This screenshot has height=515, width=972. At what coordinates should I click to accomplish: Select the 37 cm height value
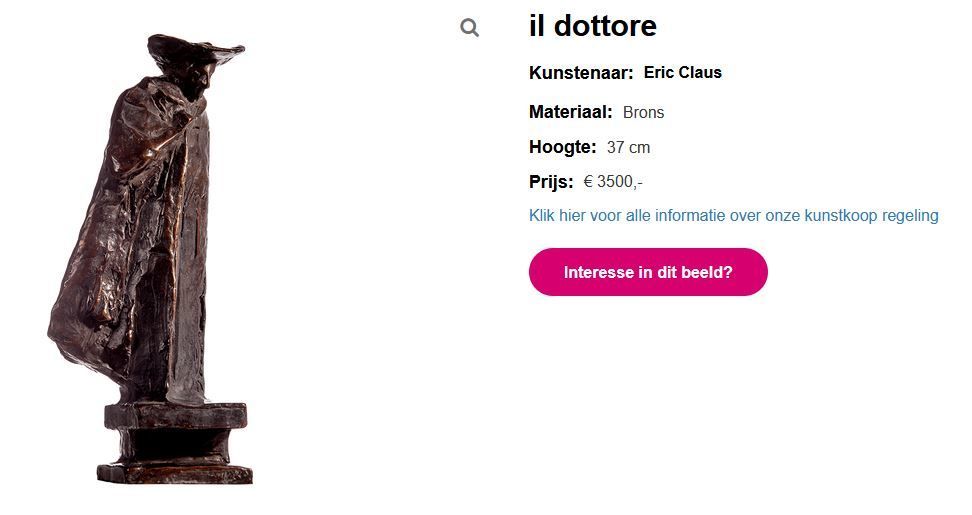628,147
